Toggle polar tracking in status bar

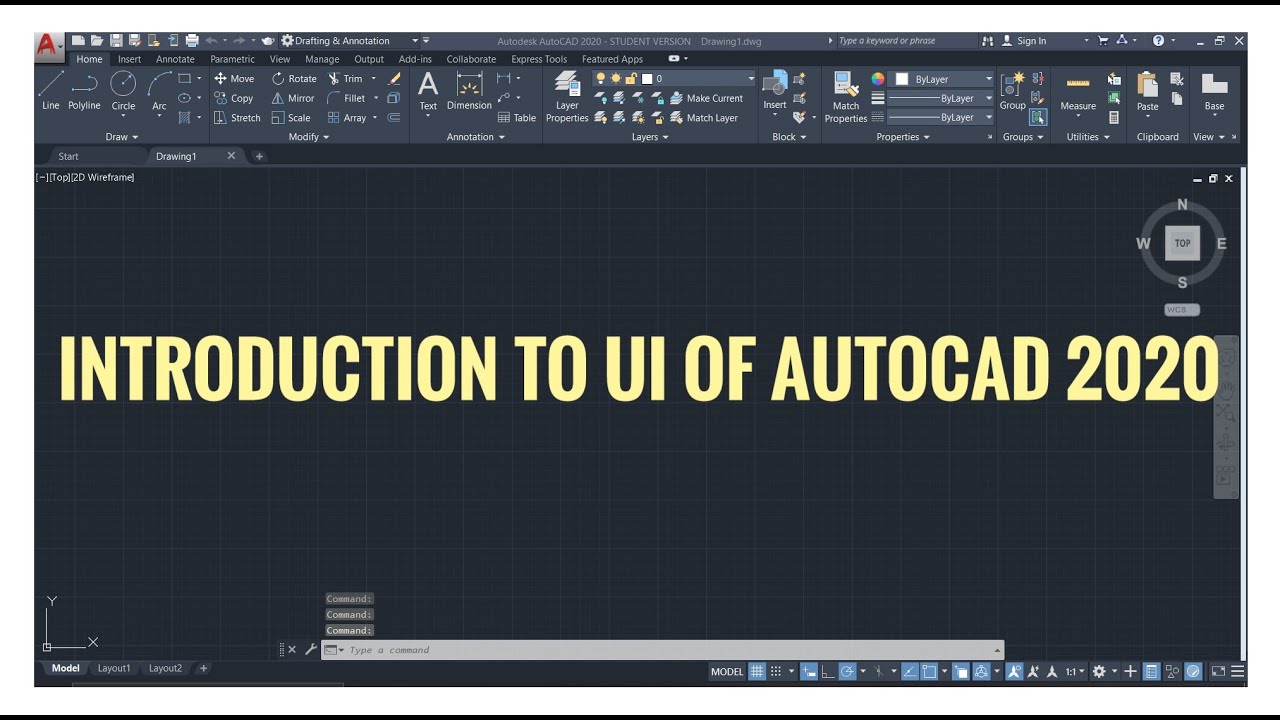847,672
